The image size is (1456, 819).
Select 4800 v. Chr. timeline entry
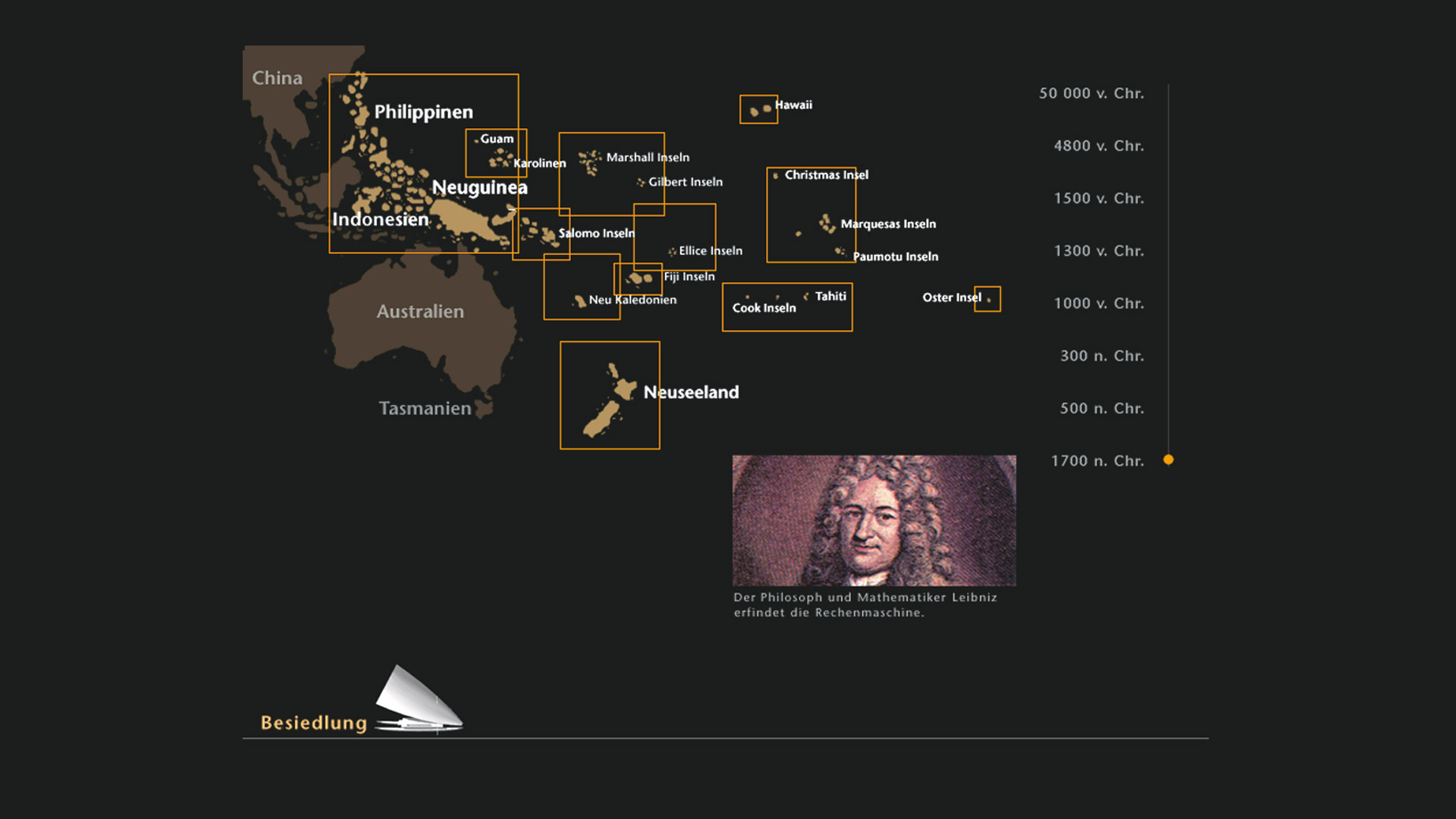(x=1098, y=146)
